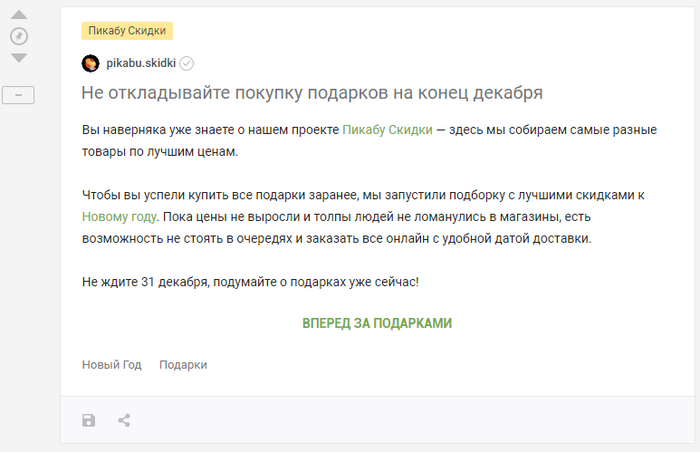Open the Пикабу Скидки yellow label
The height and width of the screenshot is (452, 700).
[127, 31]
